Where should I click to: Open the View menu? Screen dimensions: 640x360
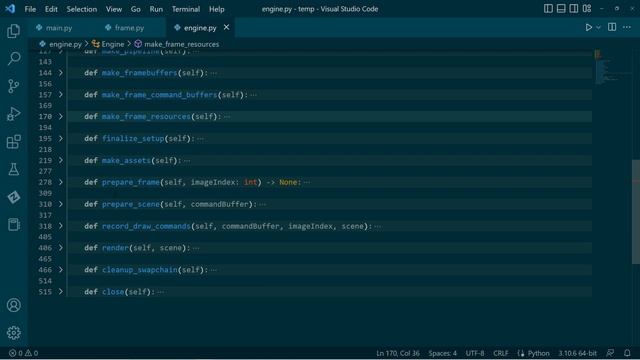[113, 9]
